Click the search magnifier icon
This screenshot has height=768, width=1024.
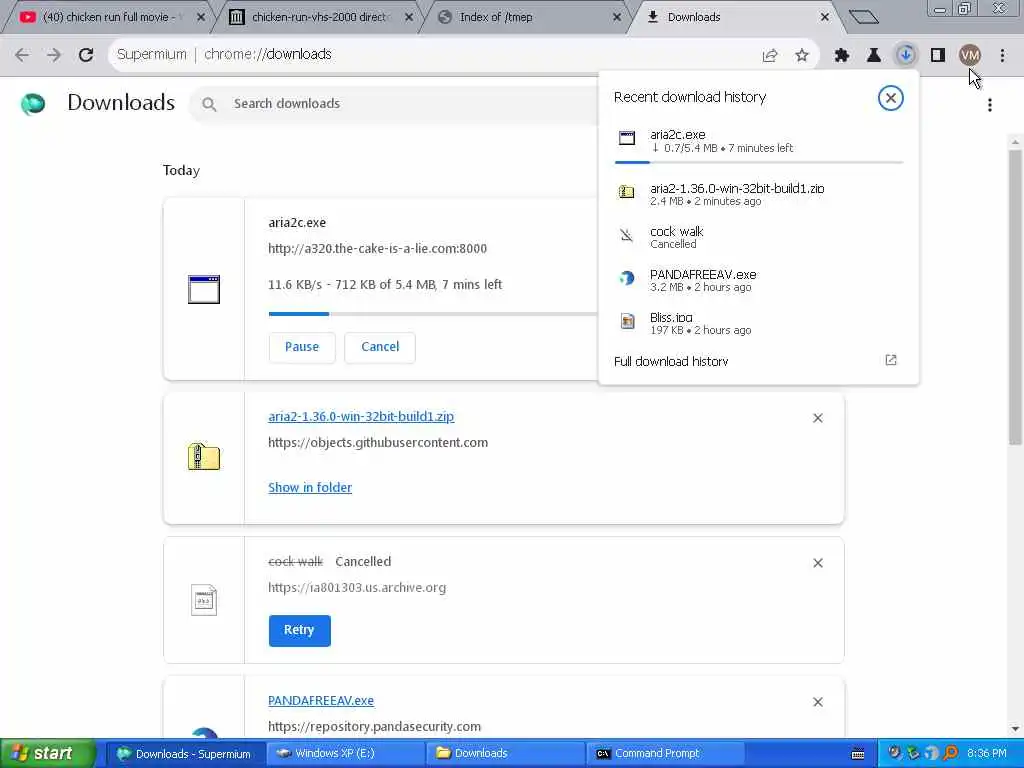pos(209,104)
